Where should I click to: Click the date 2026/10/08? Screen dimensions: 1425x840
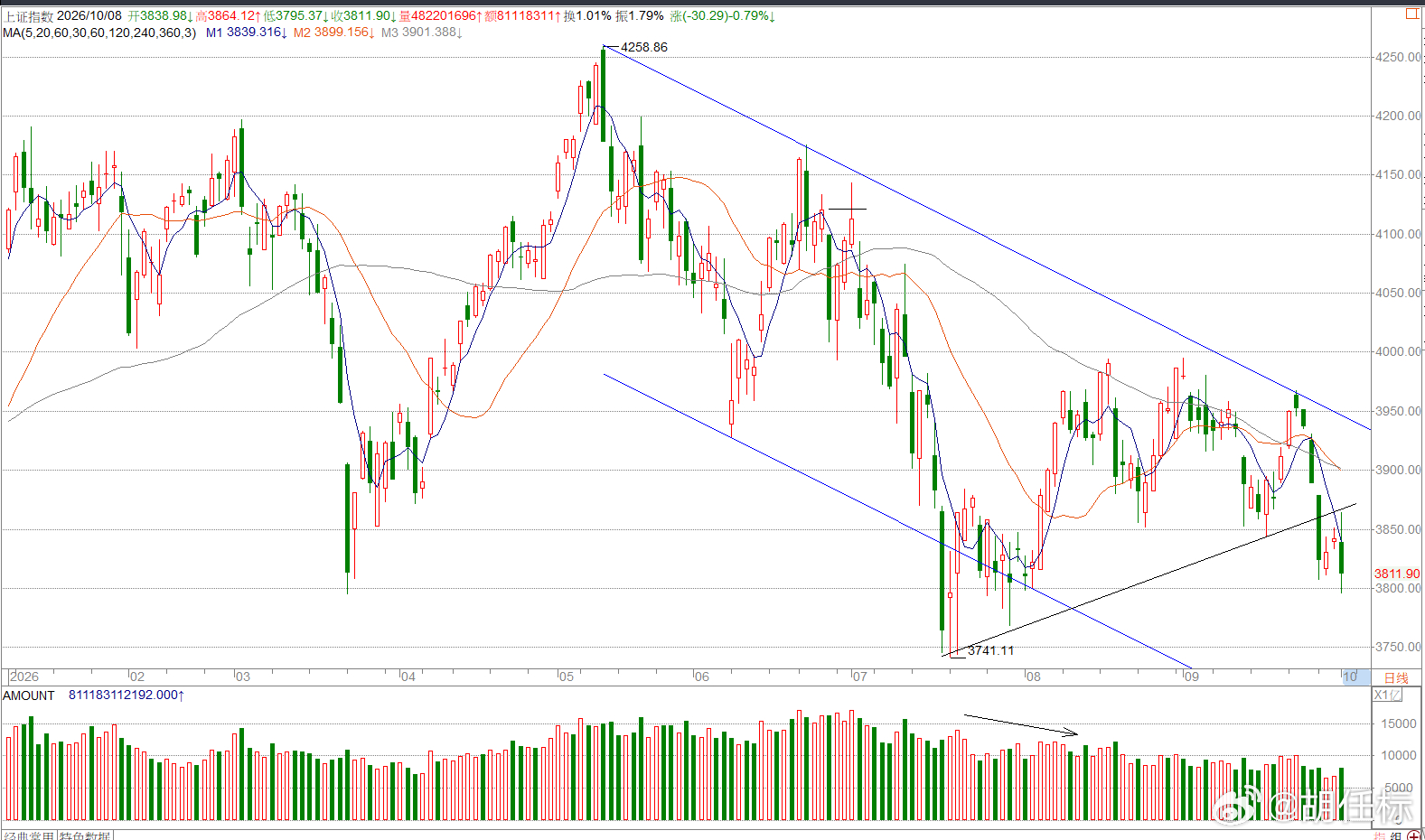pos(89,16)
